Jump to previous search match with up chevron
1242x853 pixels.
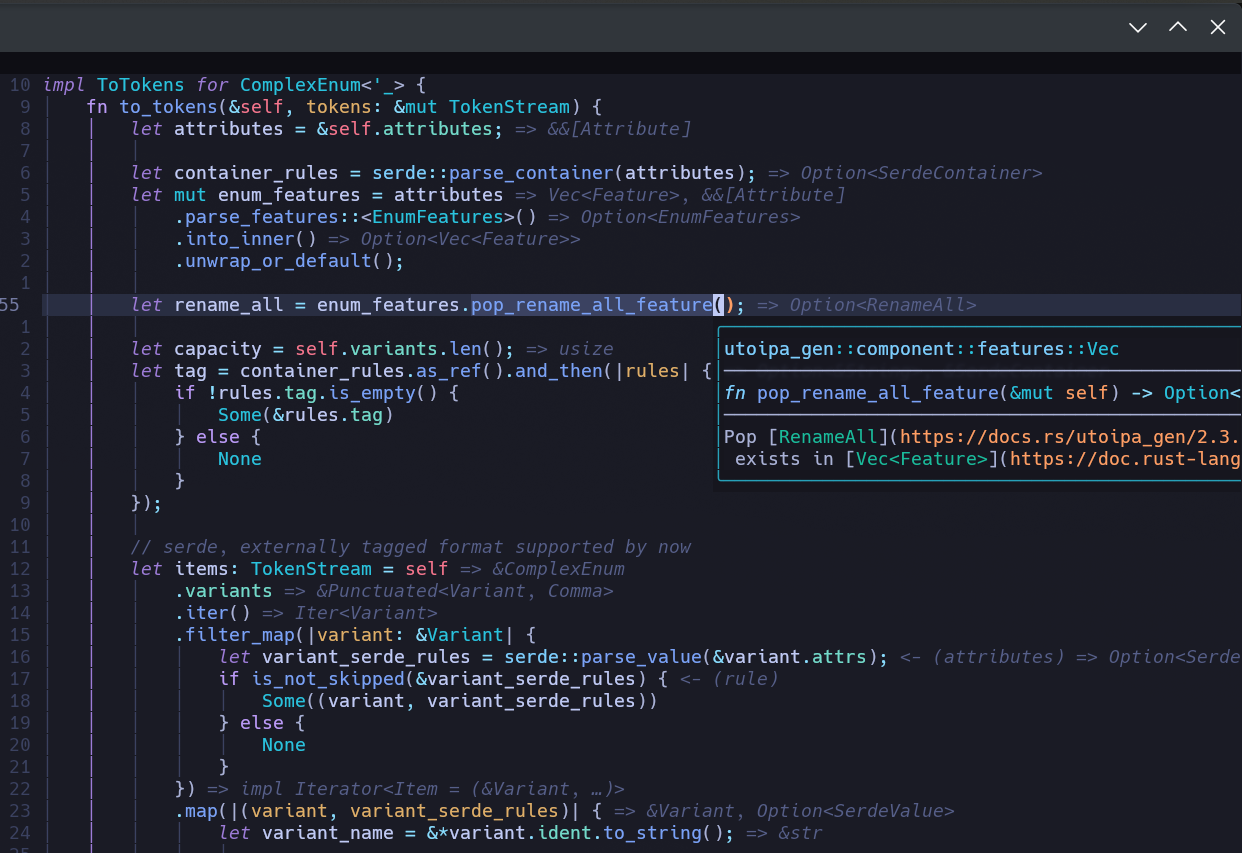tap(1178, 27)
